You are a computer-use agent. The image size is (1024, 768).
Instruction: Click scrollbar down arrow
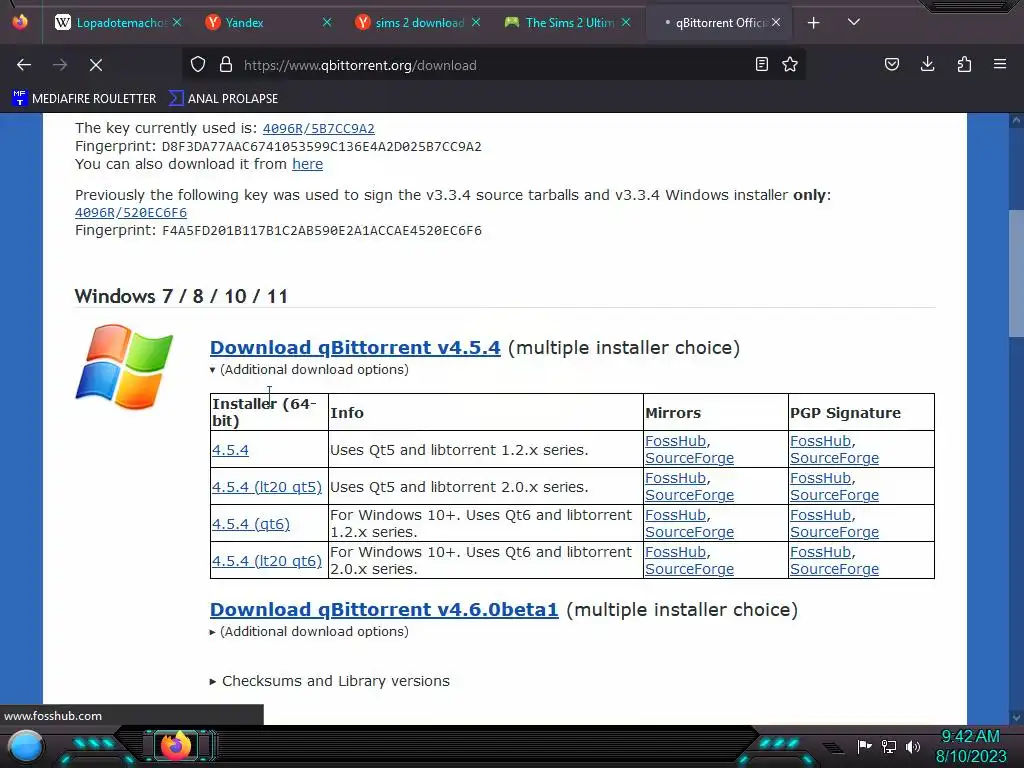[1016, 717]
